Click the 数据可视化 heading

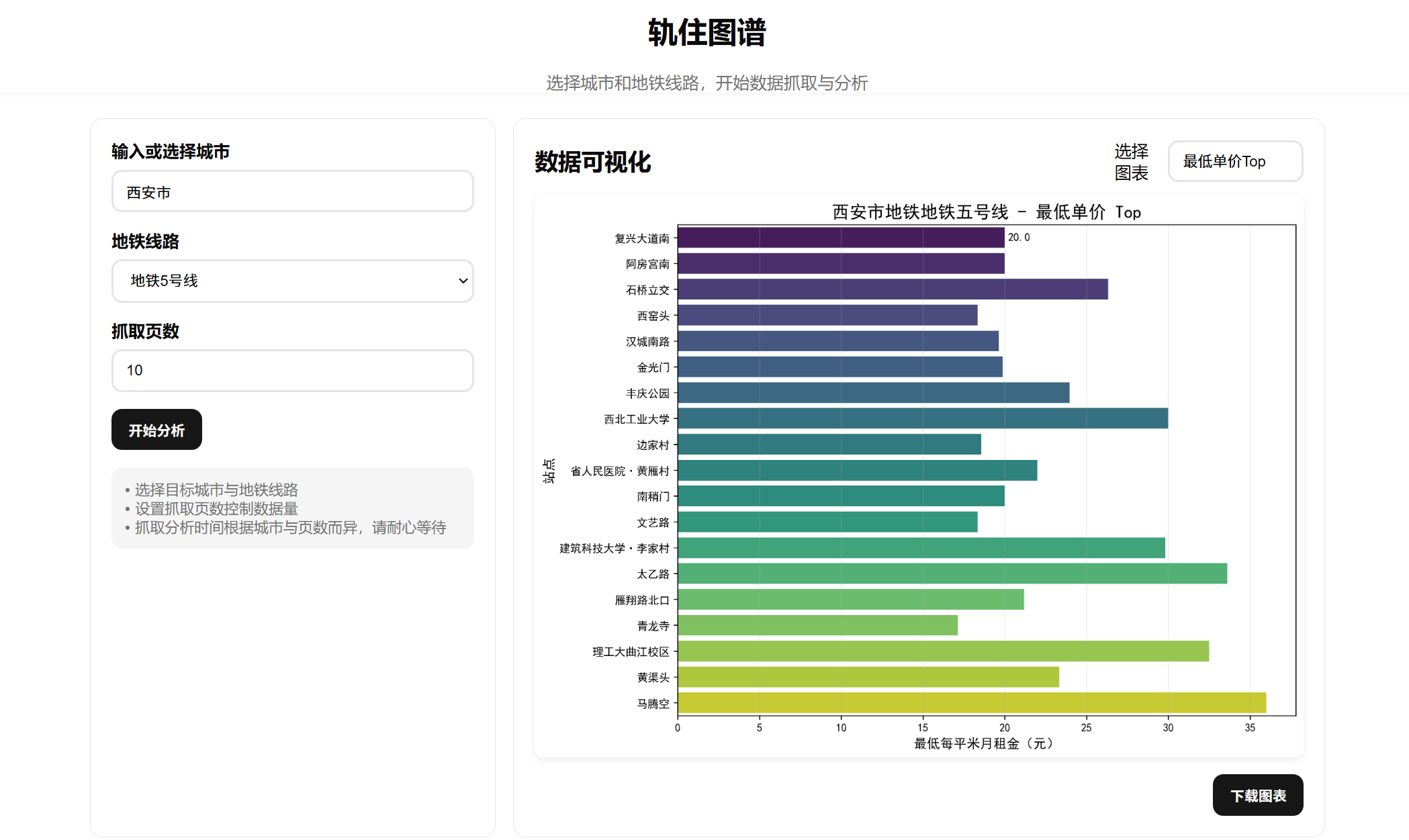592,162
